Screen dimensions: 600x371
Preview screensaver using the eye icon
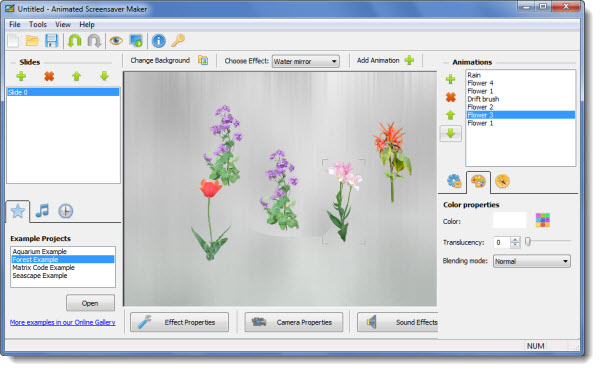pos(116,41)
